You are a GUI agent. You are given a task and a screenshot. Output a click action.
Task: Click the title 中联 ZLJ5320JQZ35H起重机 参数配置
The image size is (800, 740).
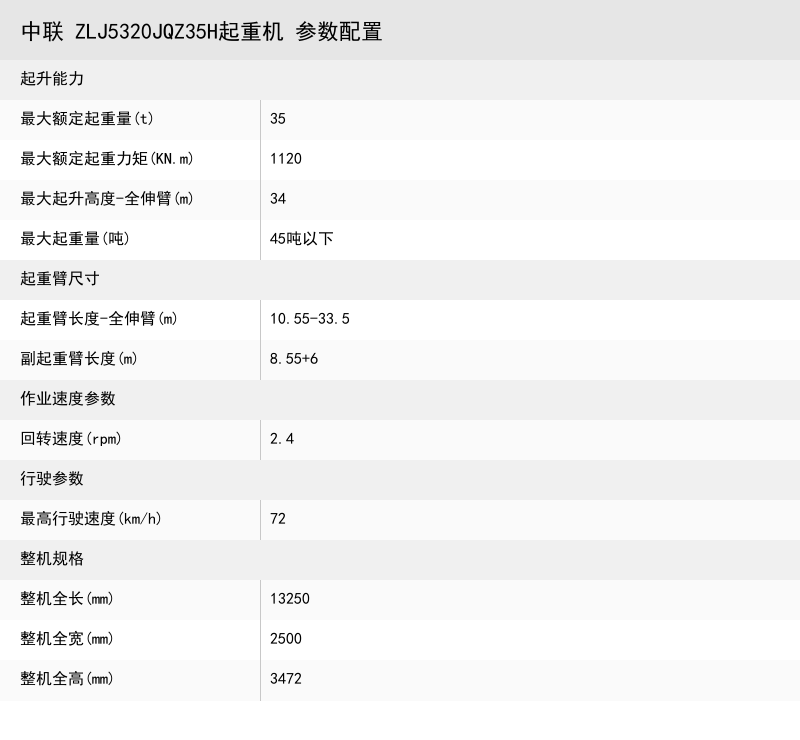pyautogui.click(x=202, y=32)
